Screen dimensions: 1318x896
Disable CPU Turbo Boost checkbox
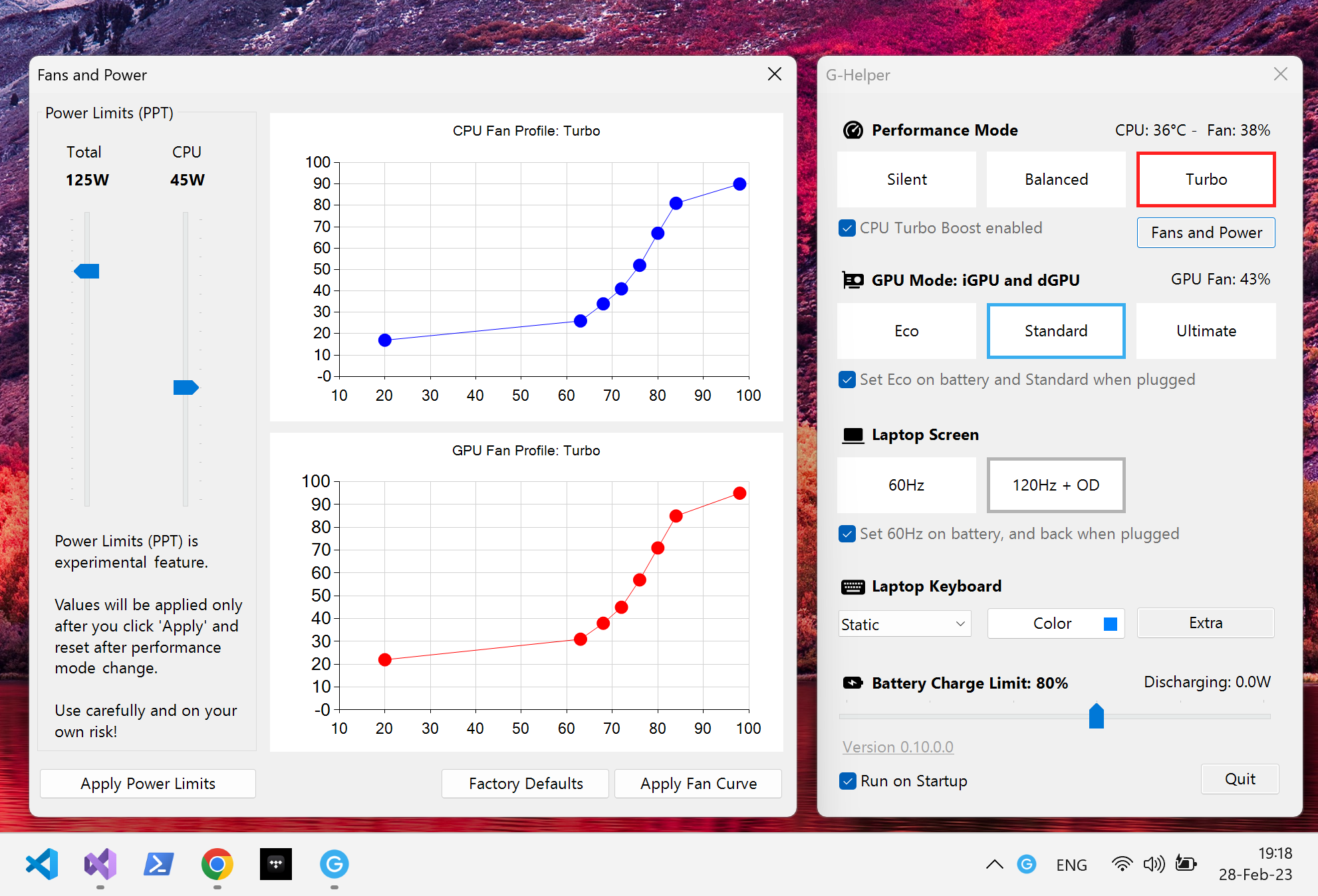click(847, 228)
